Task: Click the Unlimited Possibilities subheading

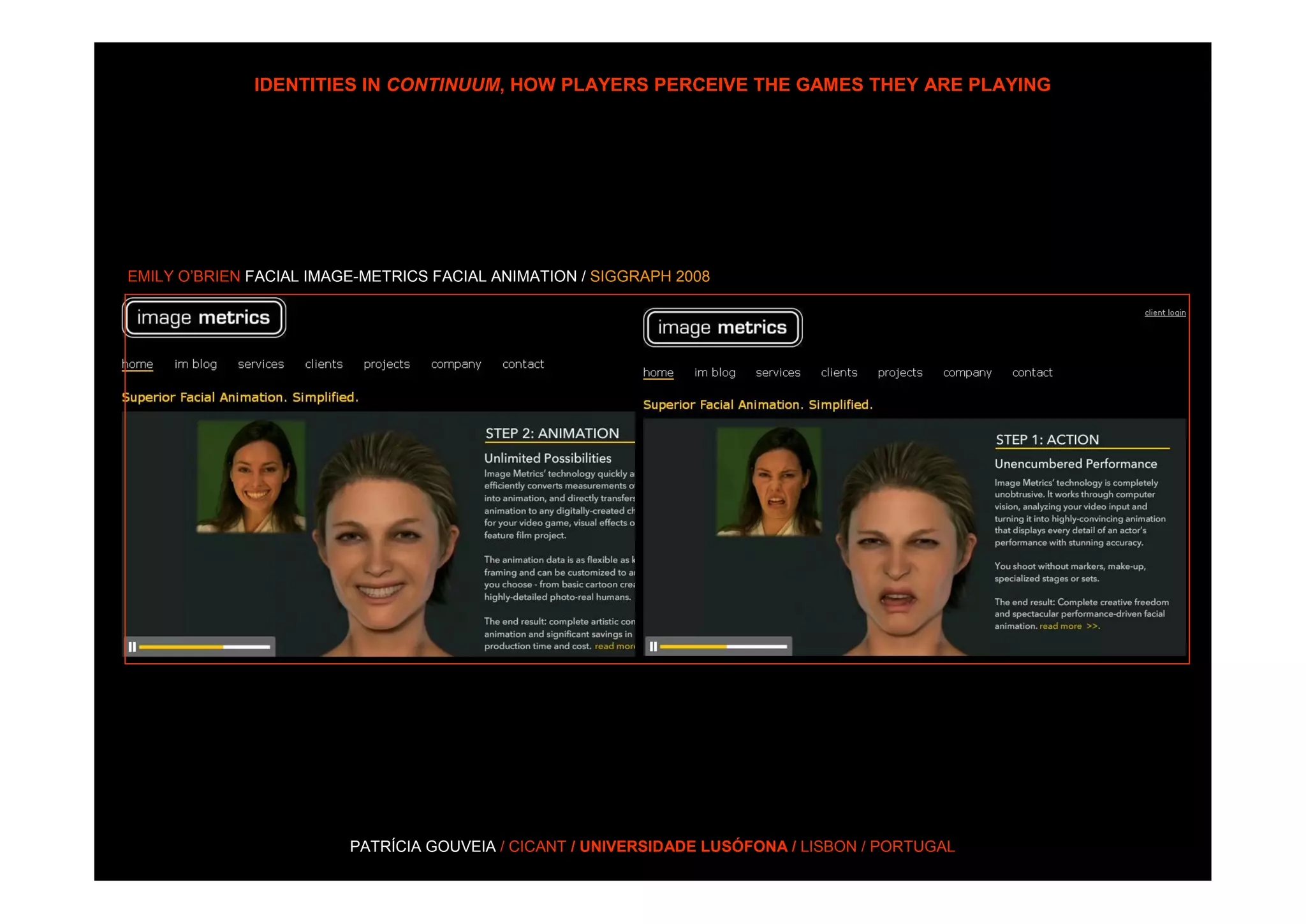Action: [x=548, y=458]
